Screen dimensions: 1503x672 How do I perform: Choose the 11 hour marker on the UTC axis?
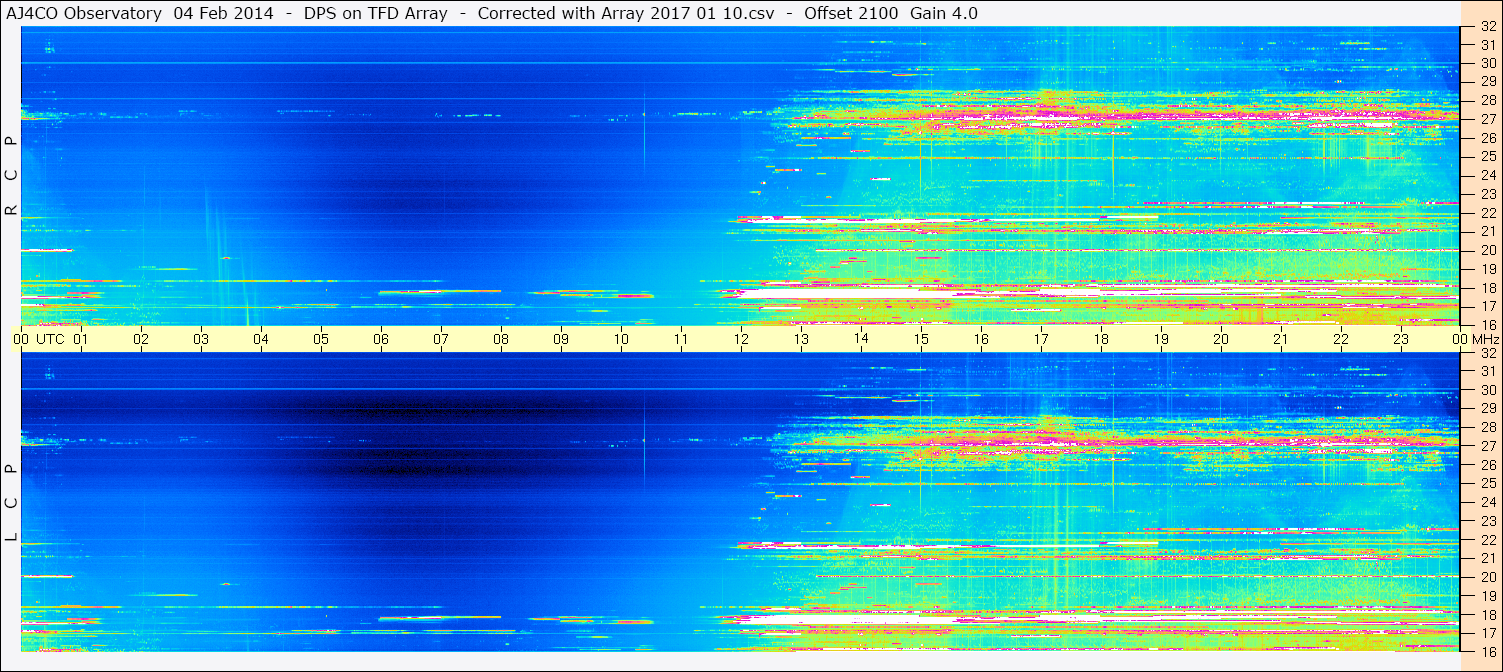(x=681, y=339)
